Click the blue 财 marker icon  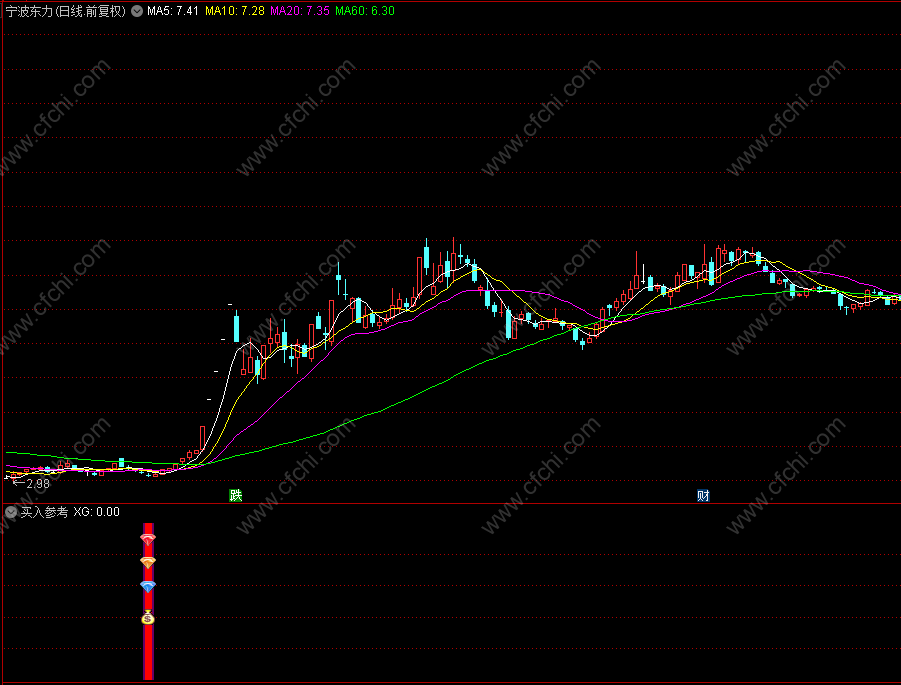click(x=703, y=495)
